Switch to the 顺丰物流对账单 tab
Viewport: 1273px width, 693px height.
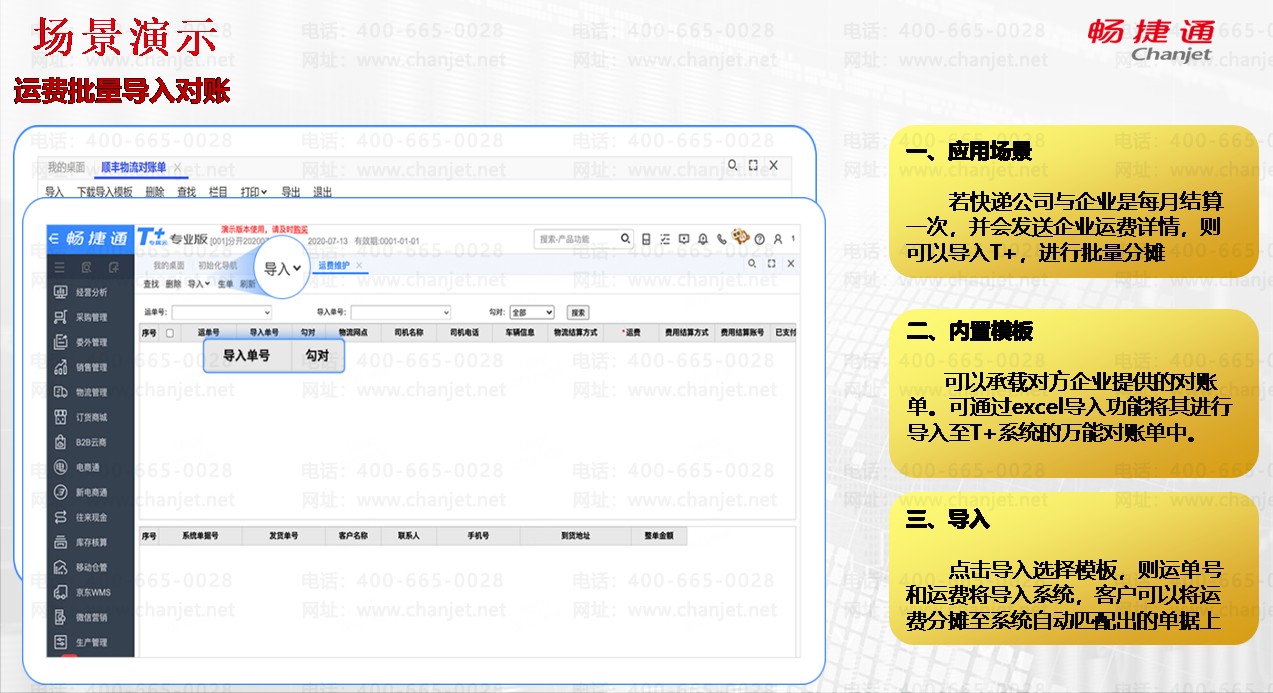[x=134, y=167]
